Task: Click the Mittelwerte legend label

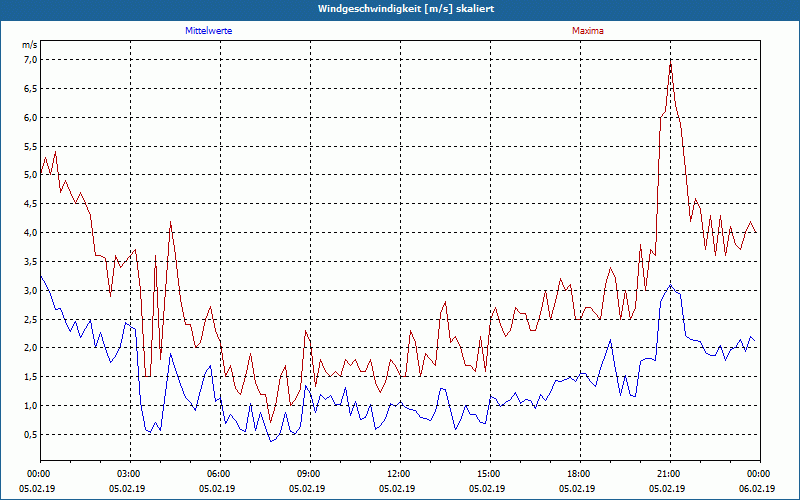Action: click(209, 31)
